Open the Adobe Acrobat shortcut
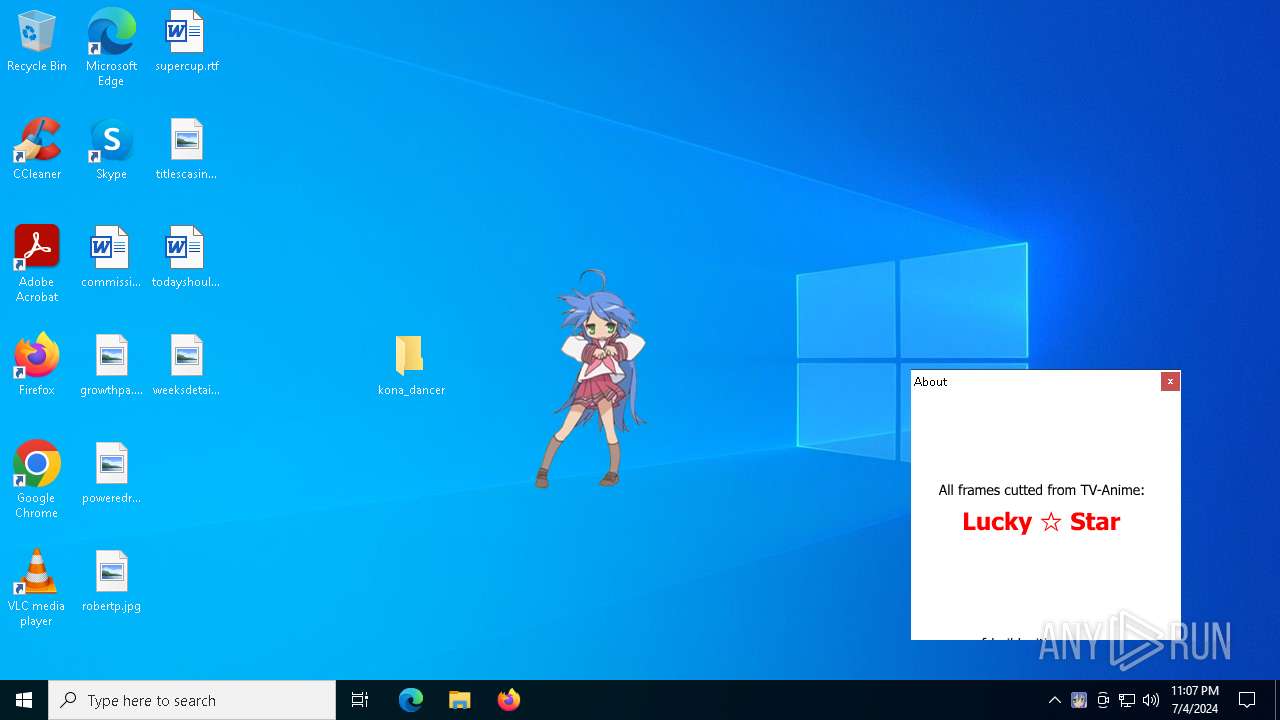This screenshot has height=720, width=1280. click(37, 264)
